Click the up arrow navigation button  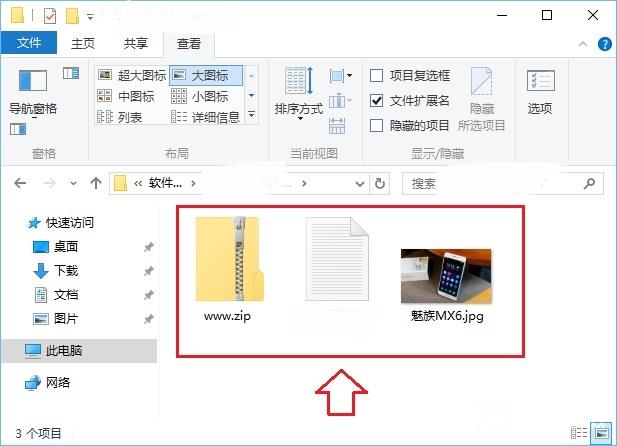click(x=96, y=183)
